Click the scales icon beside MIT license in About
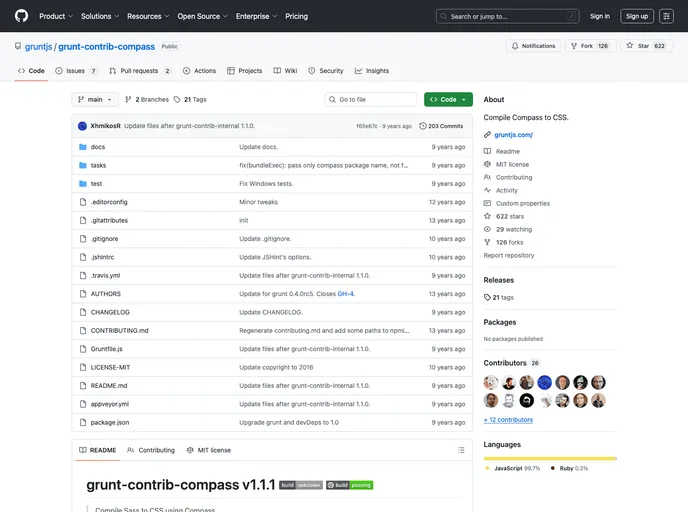This screenshot has width=688, height=512. (x=487, y=164)
